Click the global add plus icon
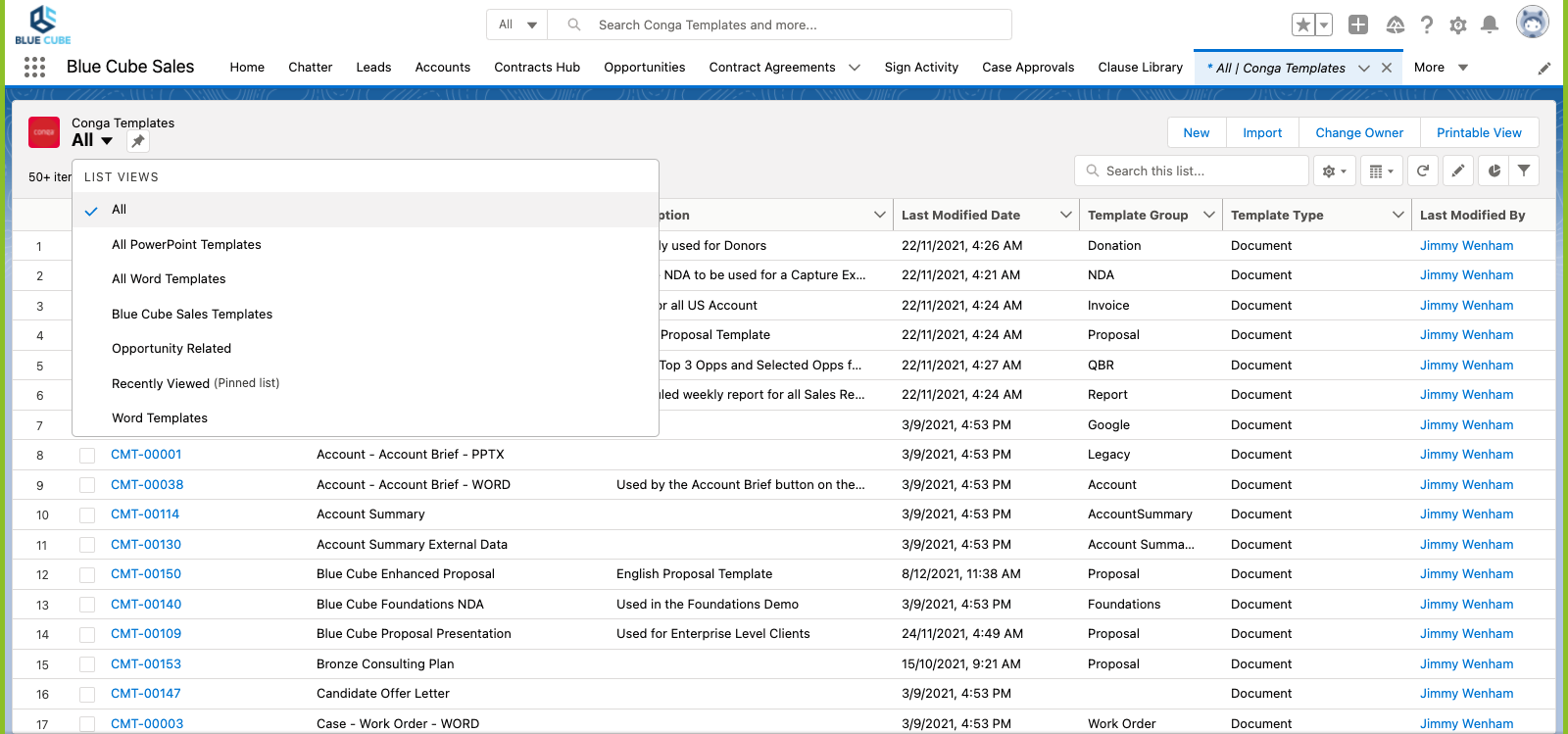This screenshot has width=1568, height=734. 1358,25
